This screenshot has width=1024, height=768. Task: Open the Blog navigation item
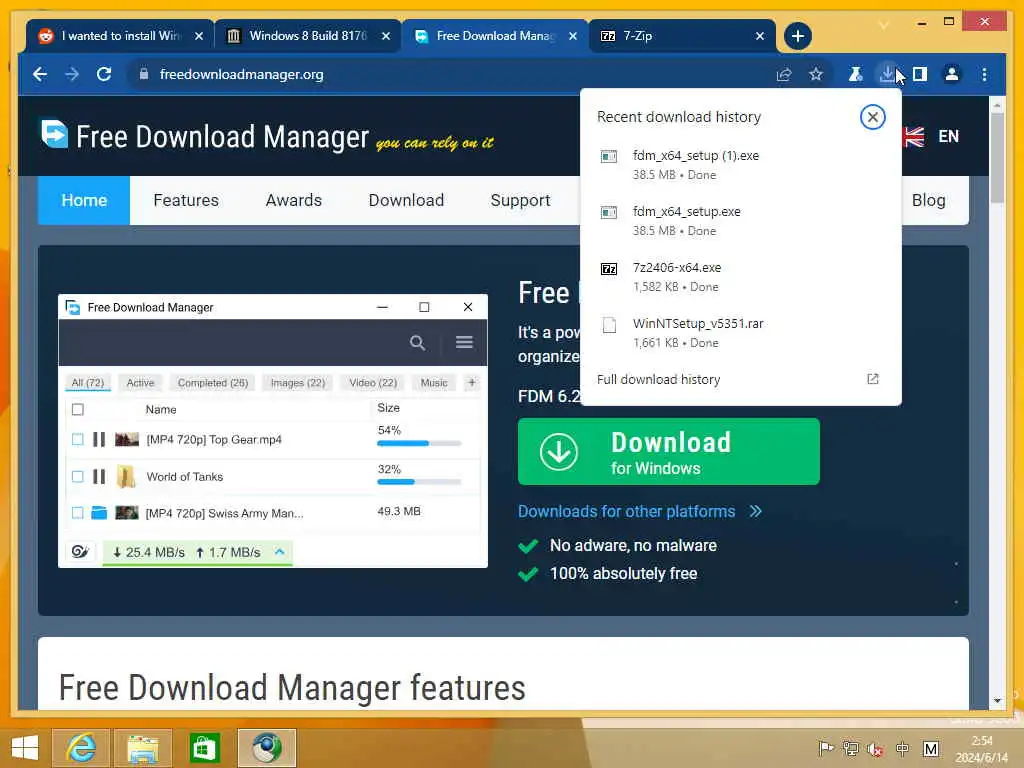pos(928,200)
